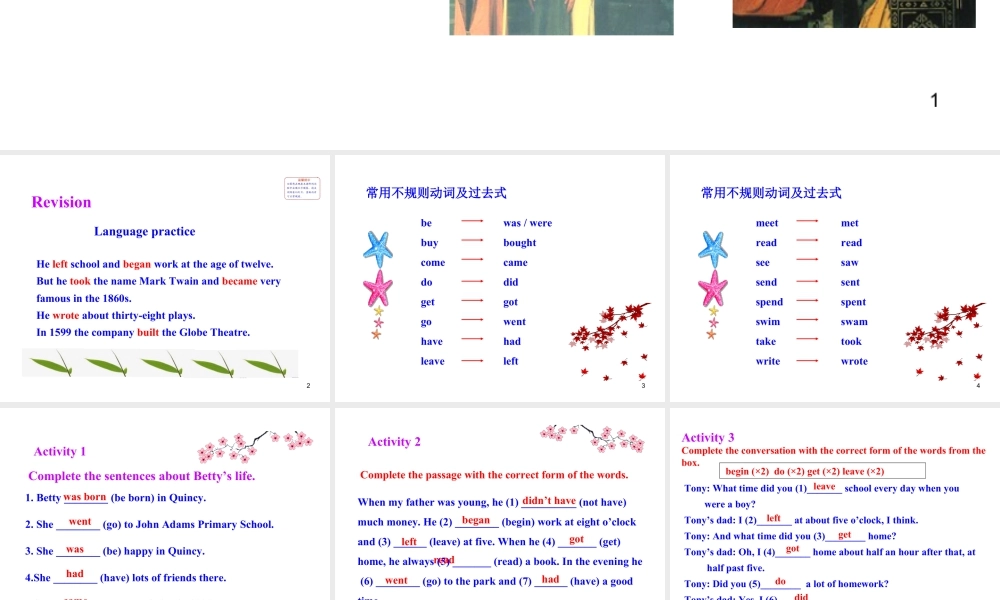Click the 'was born' answer blank
Screen dimensions: 1000x600
tap(85, 497)
